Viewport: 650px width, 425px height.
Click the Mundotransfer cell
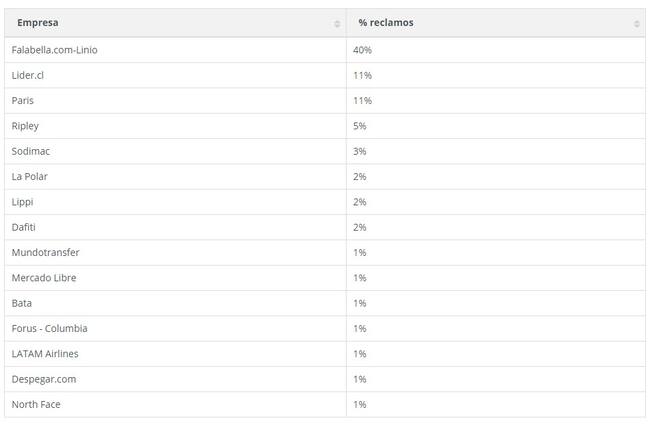point(45,252)
